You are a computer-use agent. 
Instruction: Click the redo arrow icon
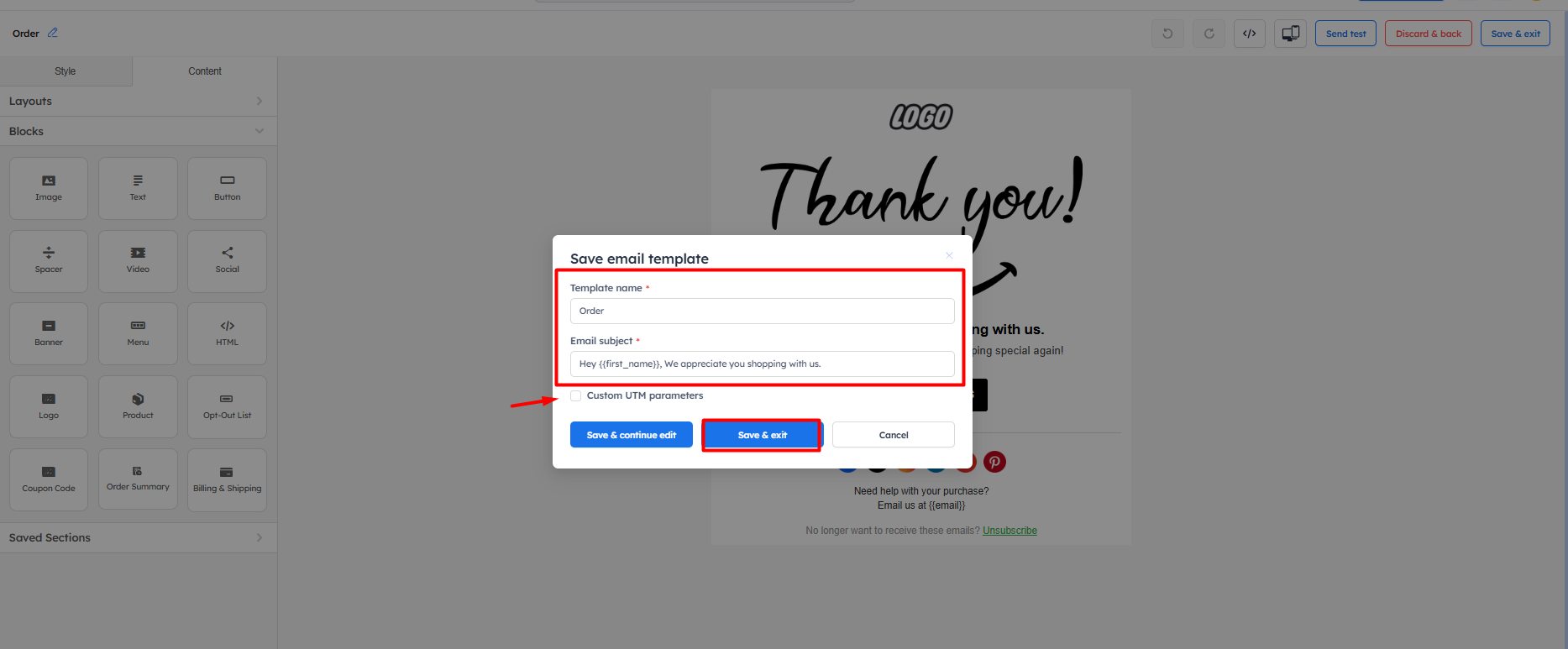coord(1209,34)
